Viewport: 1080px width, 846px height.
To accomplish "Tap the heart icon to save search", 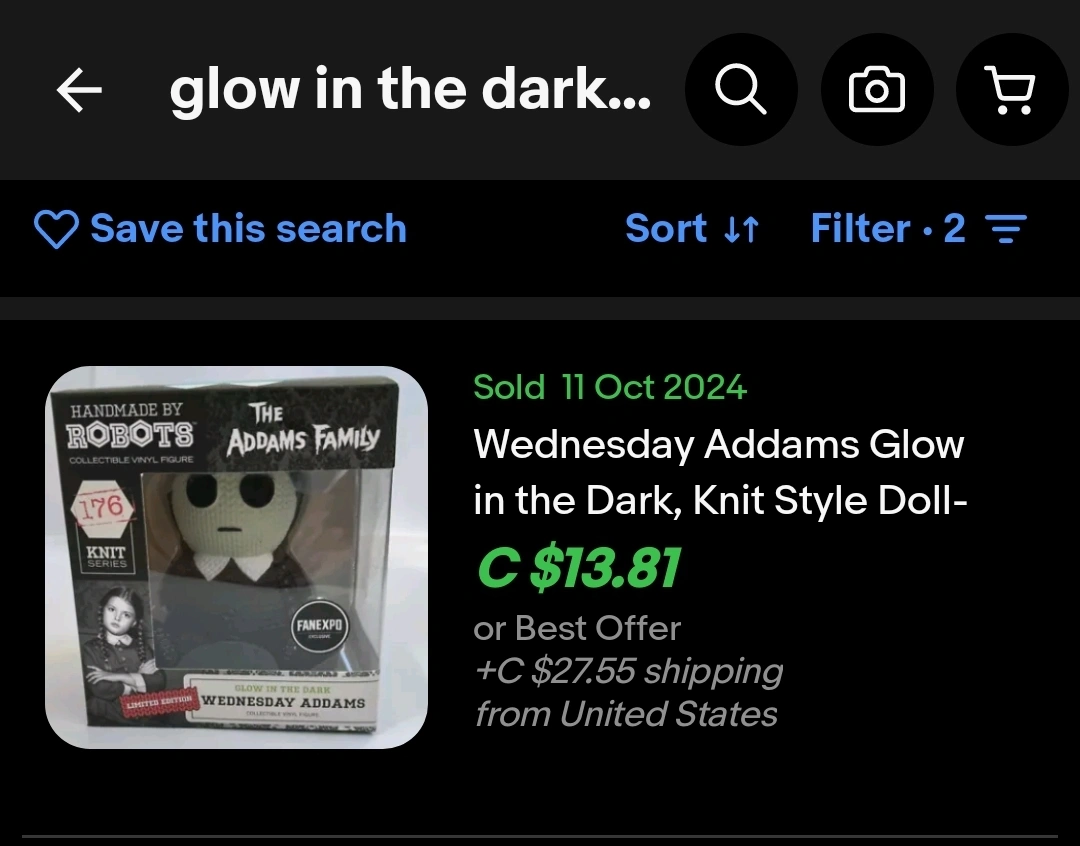I will [x=56, y=229].
